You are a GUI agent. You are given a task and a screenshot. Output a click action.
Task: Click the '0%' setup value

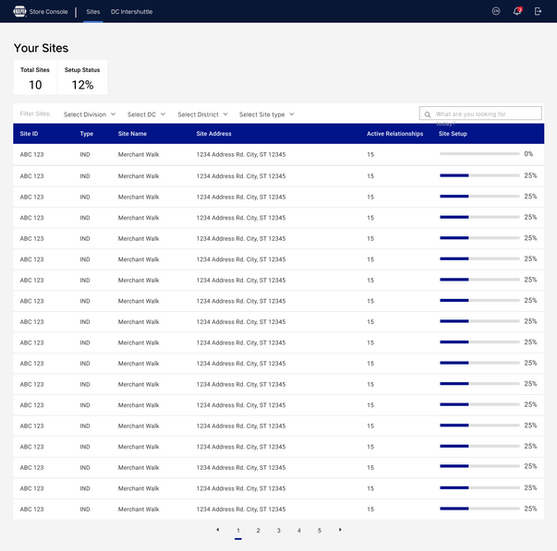pyautogui.click(x=529, y=154)
